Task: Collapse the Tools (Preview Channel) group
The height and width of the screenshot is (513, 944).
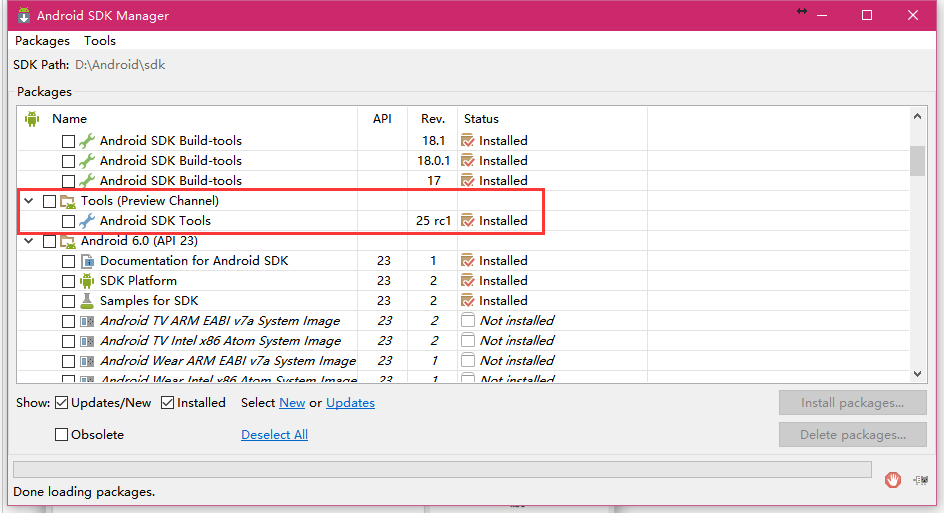Action: point(28,201)
